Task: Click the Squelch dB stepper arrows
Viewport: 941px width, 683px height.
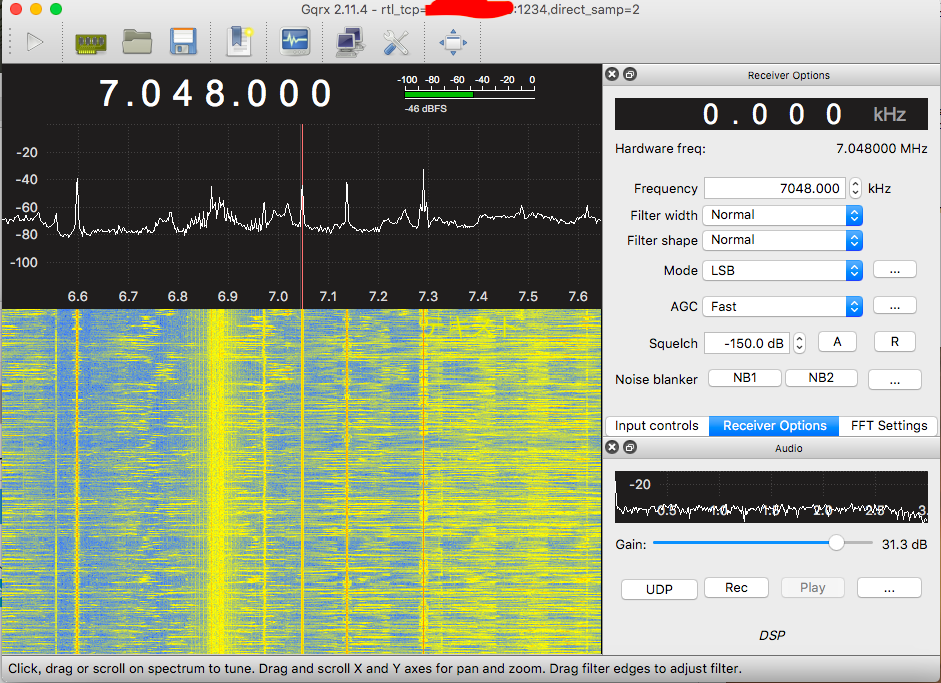Action: click(799, 343)
